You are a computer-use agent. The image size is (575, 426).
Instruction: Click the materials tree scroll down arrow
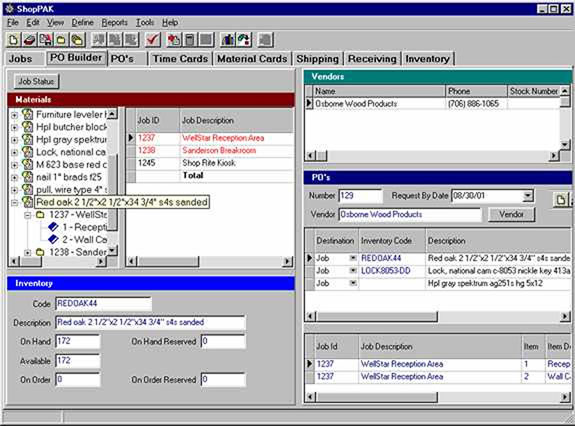[112, 250]
